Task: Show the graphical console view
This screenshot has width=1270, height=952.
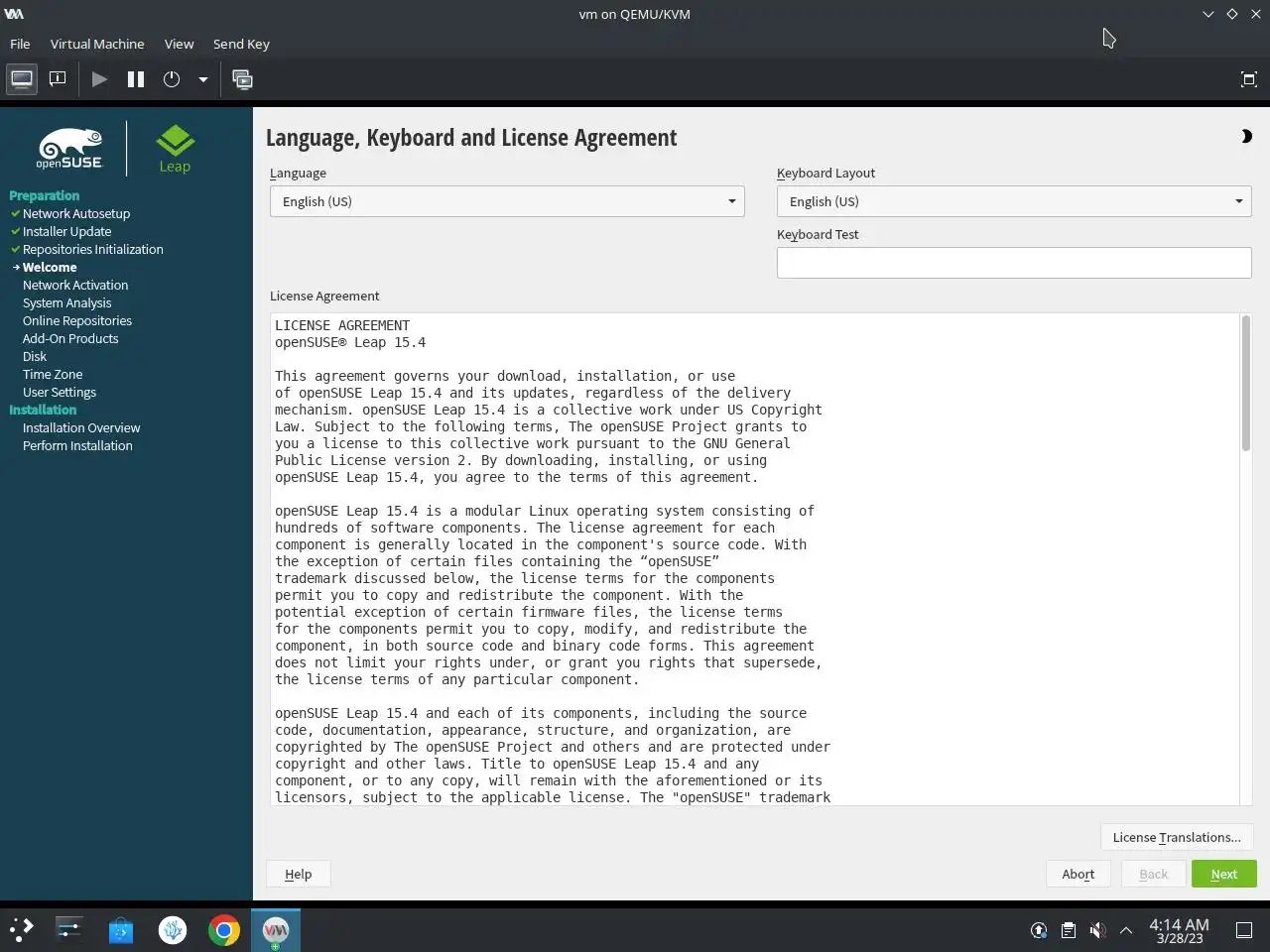Action: [x=22, y=79]
